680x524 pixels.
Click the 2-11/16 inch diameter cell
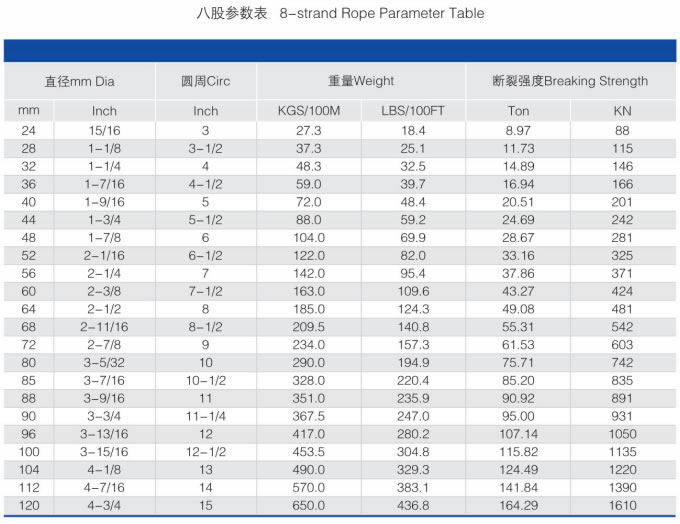[104, 327]
